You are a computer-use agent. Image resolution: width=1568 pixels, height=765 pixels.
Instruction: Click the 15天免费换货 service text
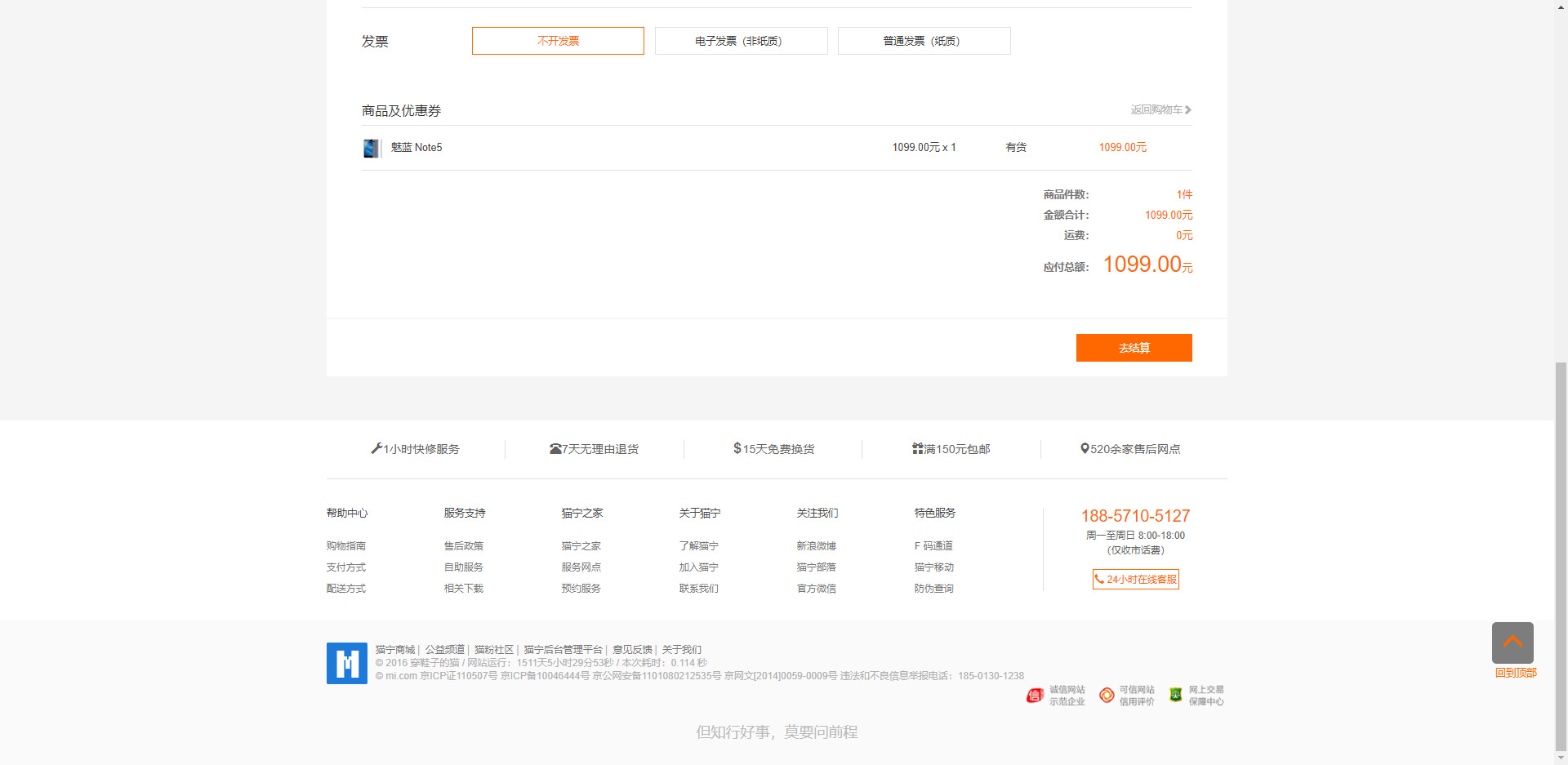[778, 449]
